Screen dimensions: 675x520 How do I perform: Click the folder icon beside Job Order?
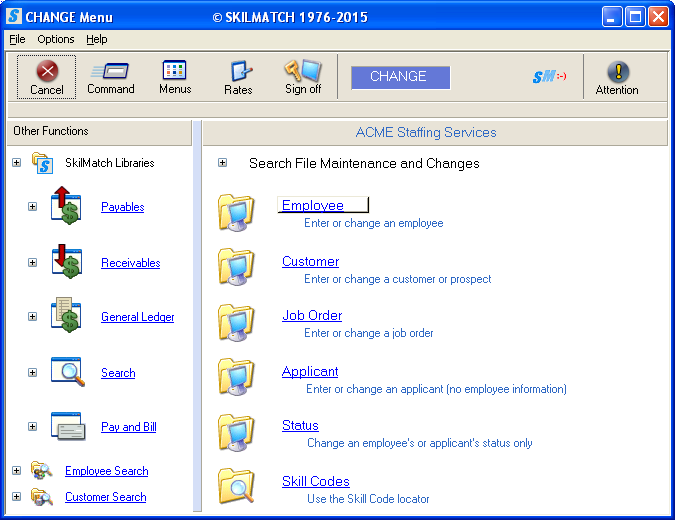(x=236, y=323)
